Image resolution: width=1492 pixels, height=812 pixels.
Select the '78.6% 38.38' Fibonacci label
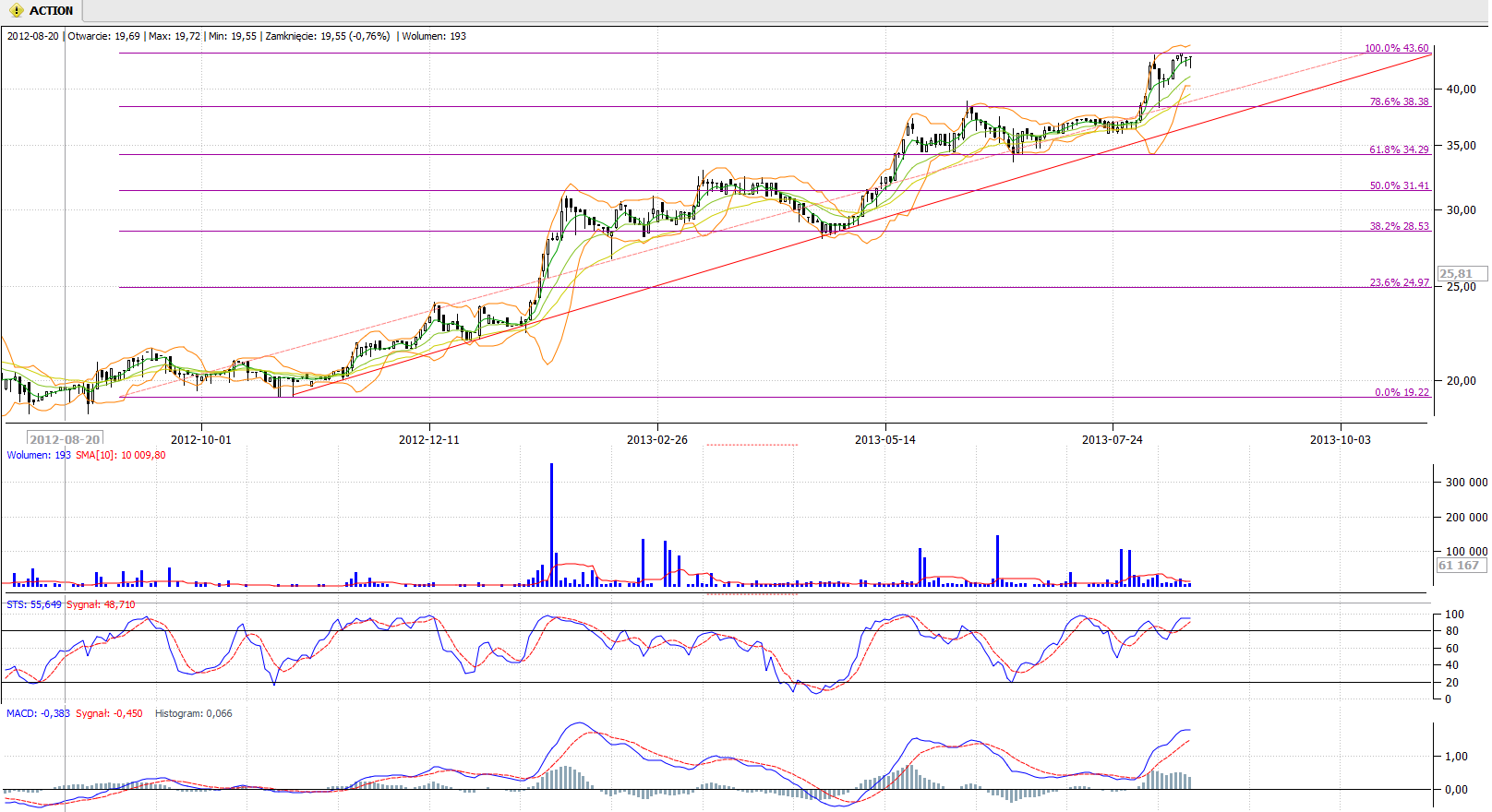(x=1399, y=101)
